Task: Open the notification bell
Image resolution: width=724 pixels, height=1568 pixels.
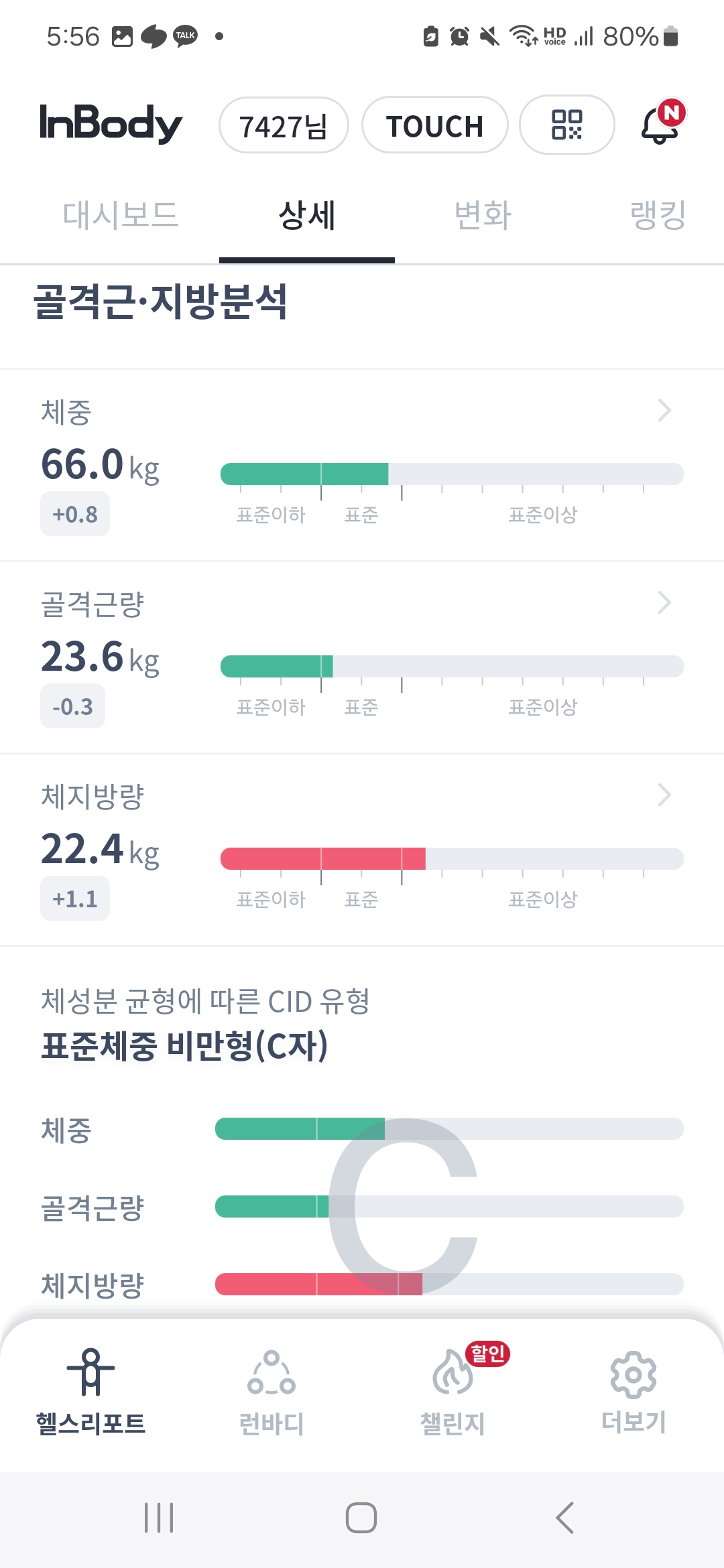Action: pos(661,125)
